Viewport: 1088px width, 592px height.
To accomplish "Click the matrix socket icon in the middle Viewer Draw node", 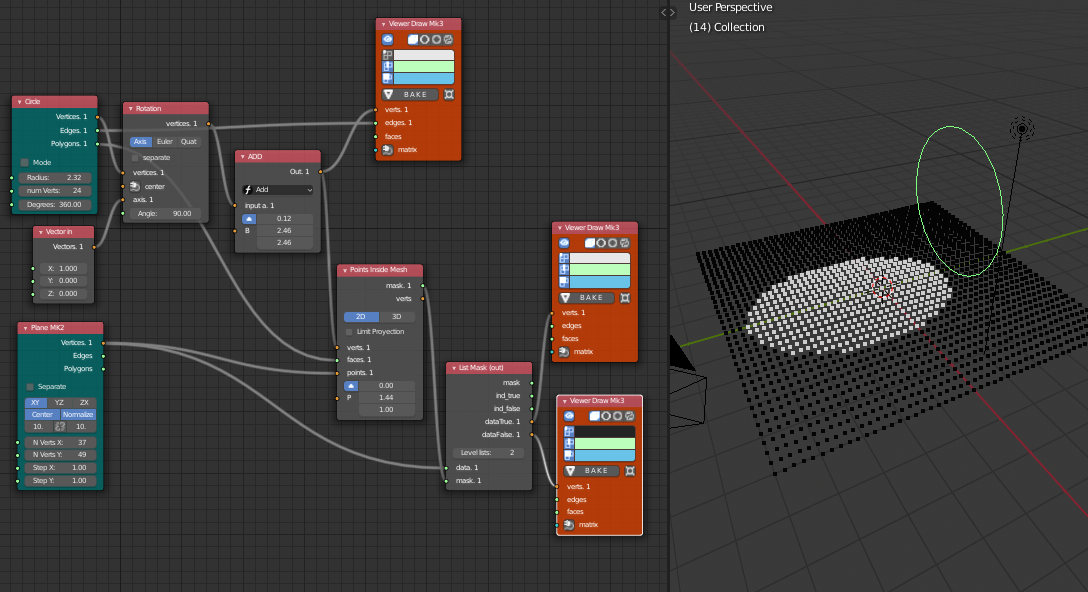I will point(564,352).
